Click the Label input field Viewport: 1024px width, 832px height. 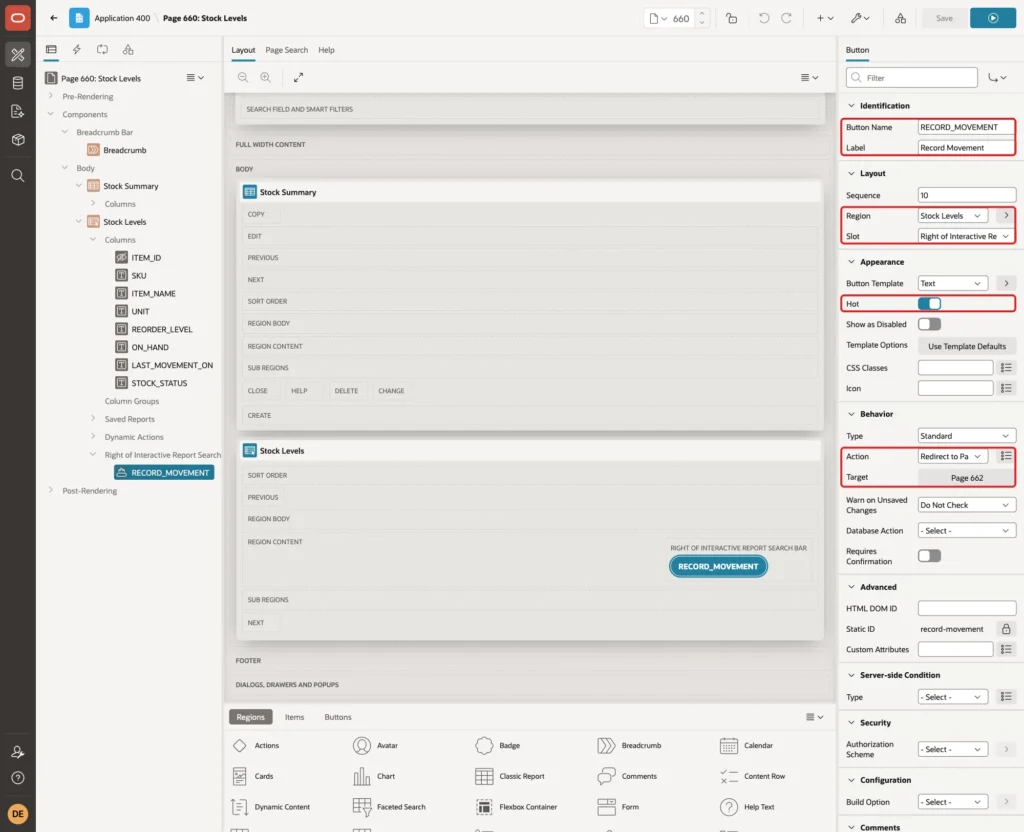(x=967, y=148)
